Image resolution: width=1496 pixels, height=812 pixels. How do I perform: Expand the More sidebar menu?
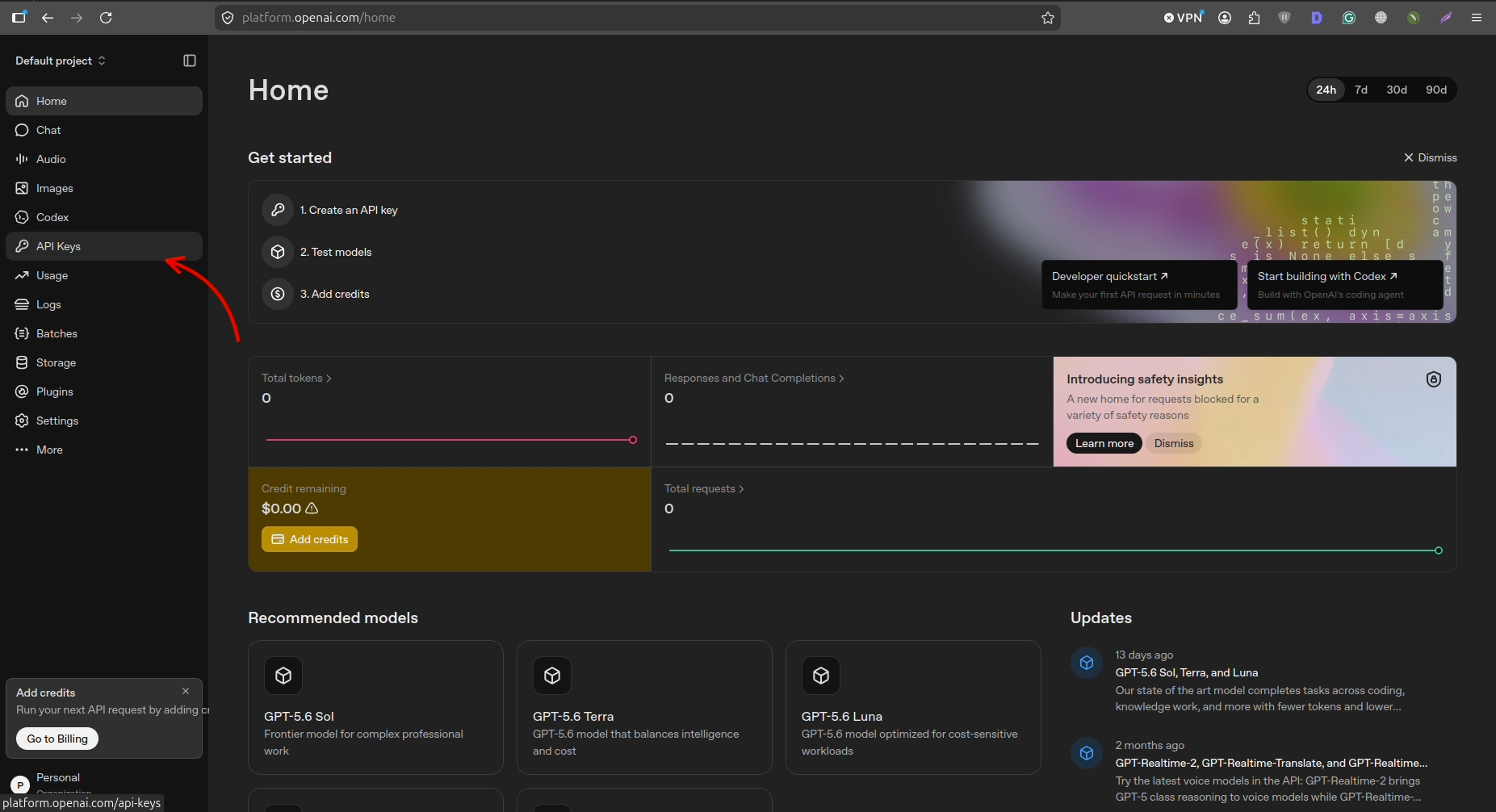pyautogui.click(x=103, y=450)
